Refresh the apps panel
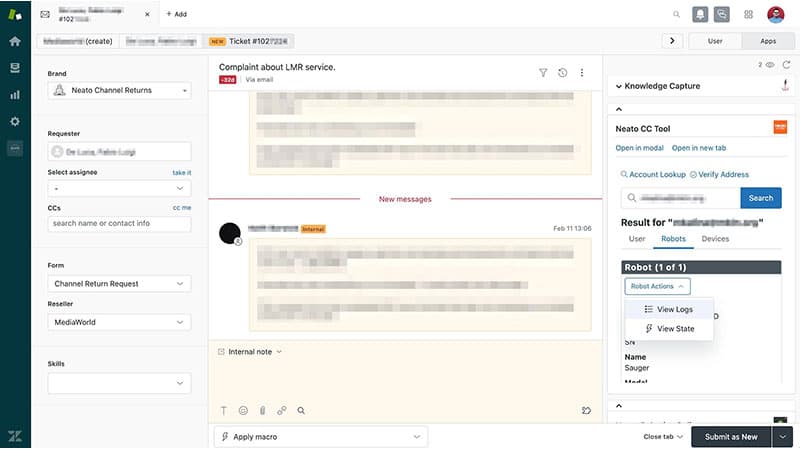Screen dimensions: 800x450 click(x=786, y=65)
